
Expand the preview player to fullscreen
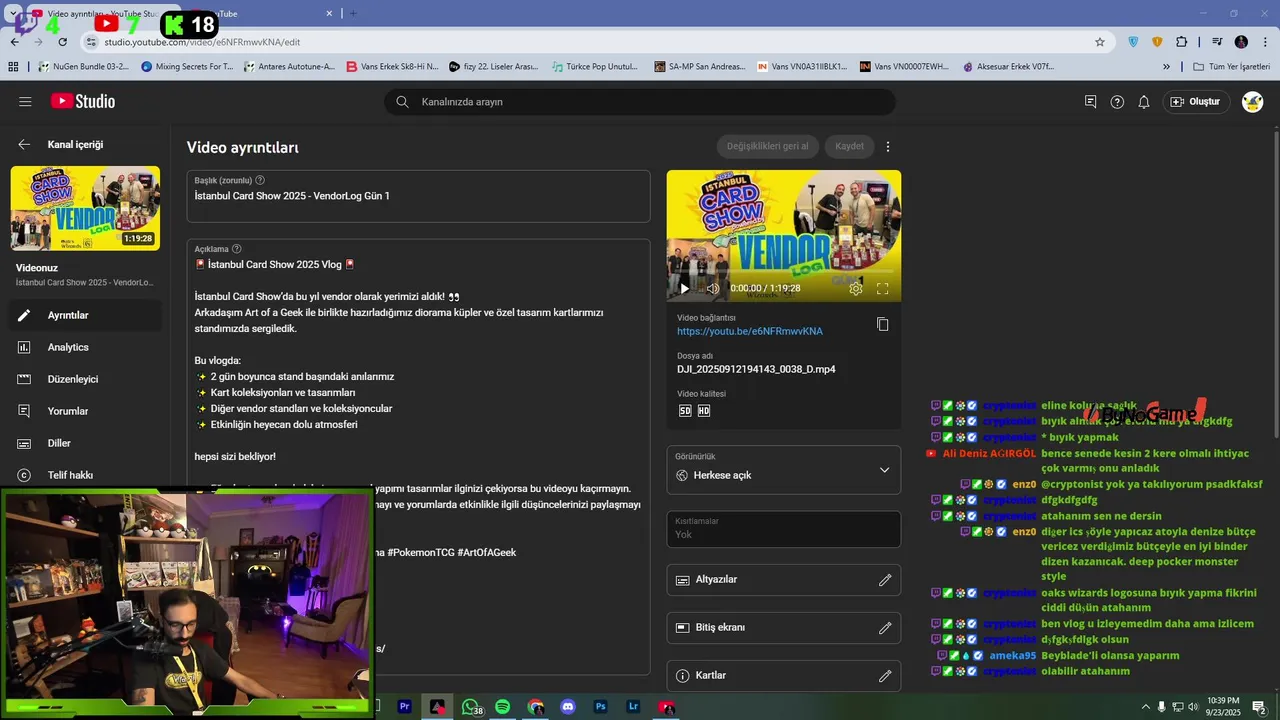tap(883, 288)
